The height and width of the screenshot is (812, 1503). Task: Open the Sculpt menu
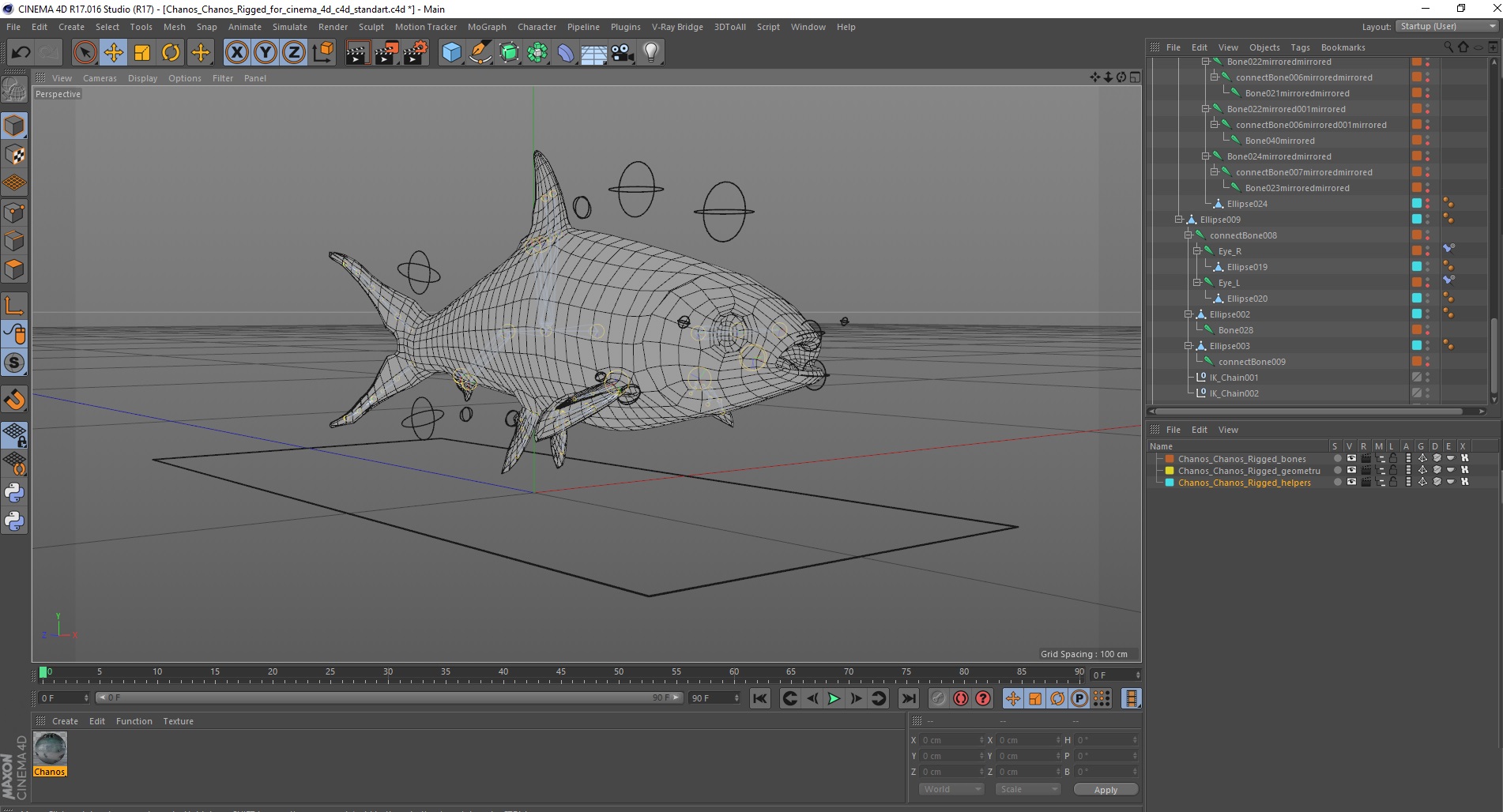pos(371,27)
